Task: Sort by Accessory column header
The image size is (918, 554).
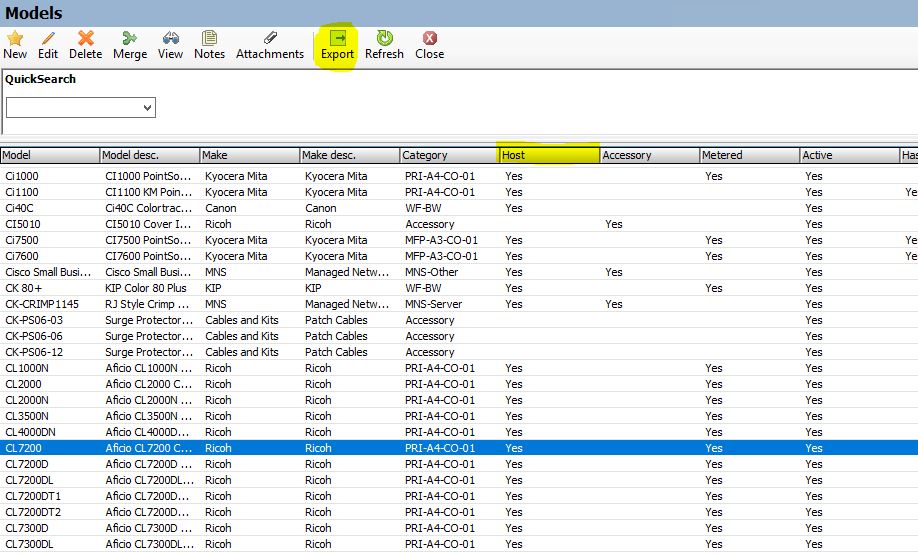Action: (650, 155)
